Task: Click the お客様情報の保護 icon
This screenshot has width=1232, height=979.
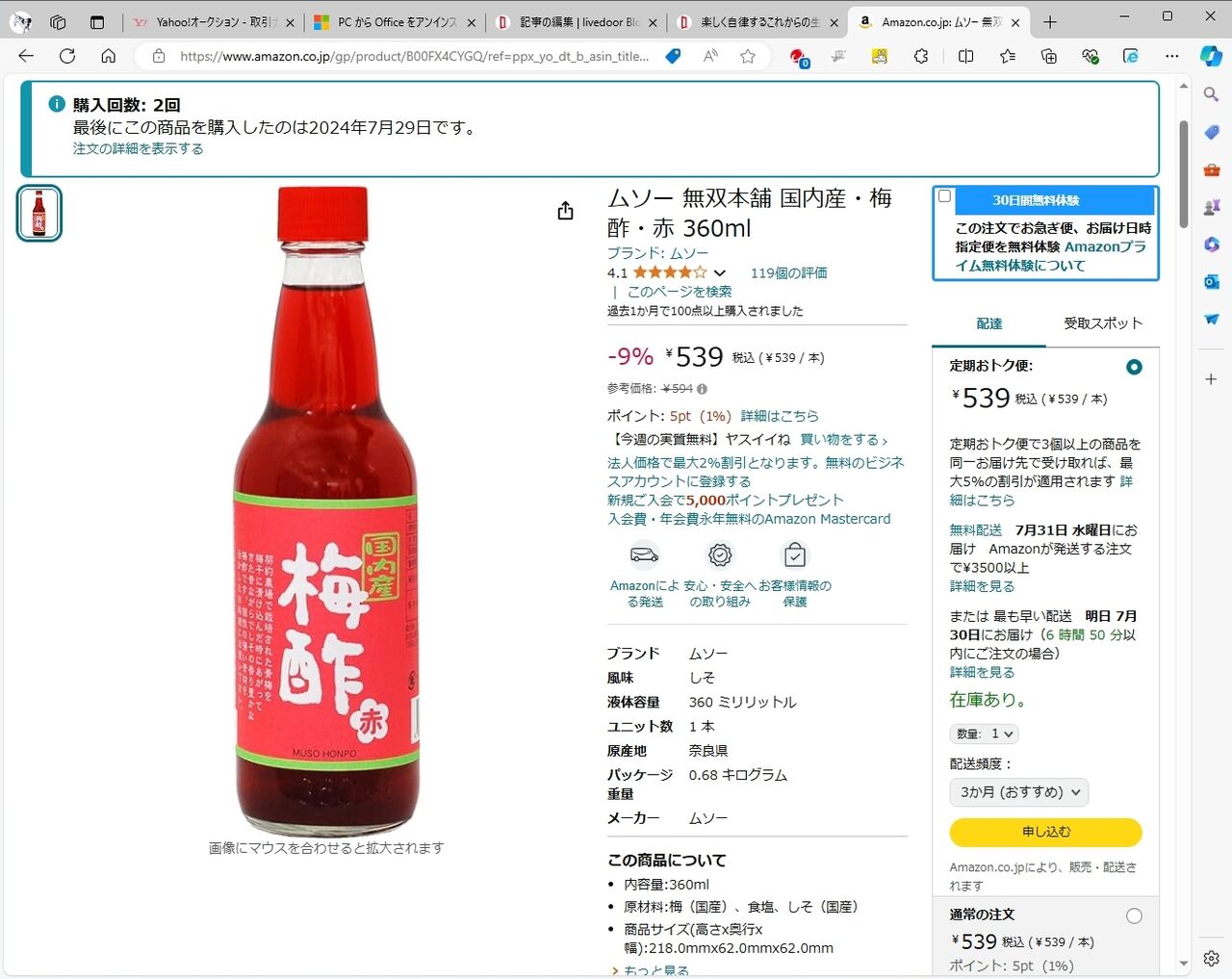Action: (x=795, y=555)
